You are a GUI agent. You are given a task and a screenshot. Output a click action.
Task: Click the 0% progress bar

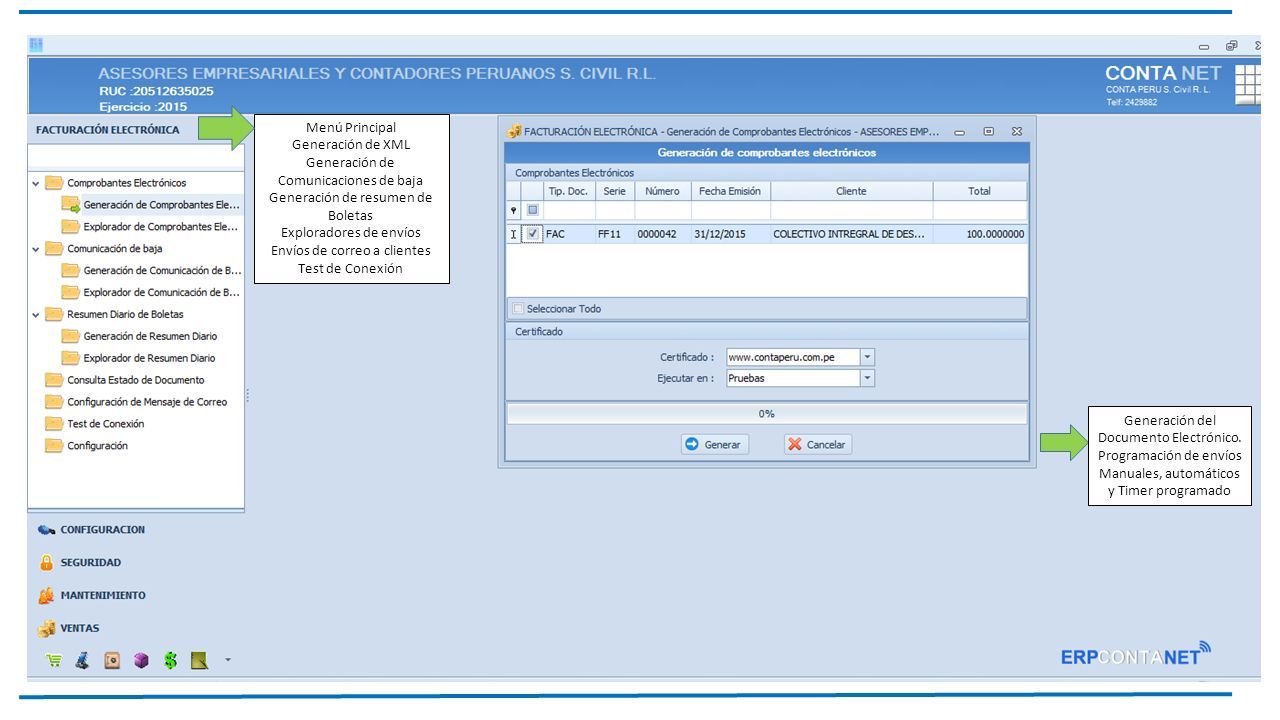click(x=766, y=414)
